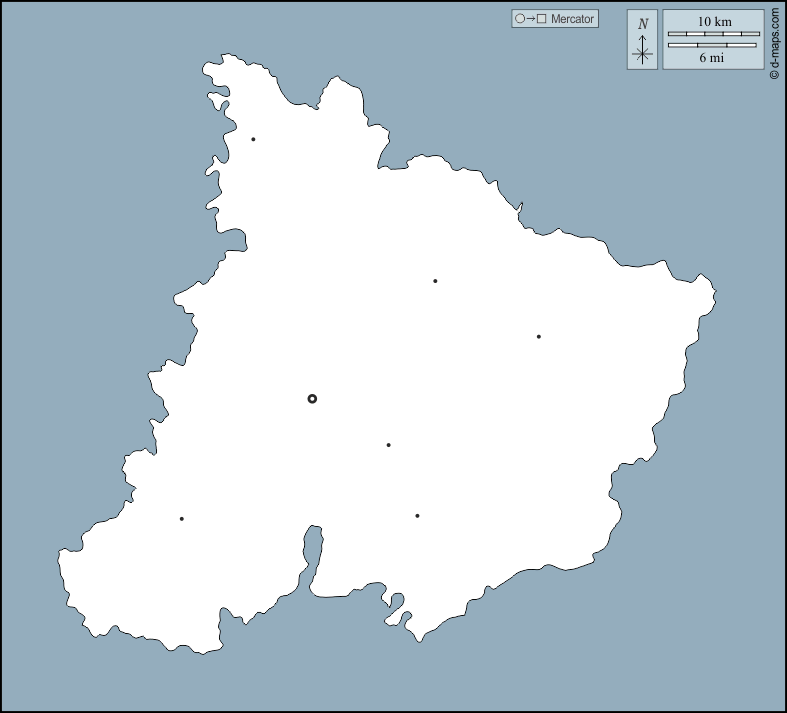This screenshot has height=713, width=787.
Task: Click the arrow between circle and square
Action: (530, 19)
